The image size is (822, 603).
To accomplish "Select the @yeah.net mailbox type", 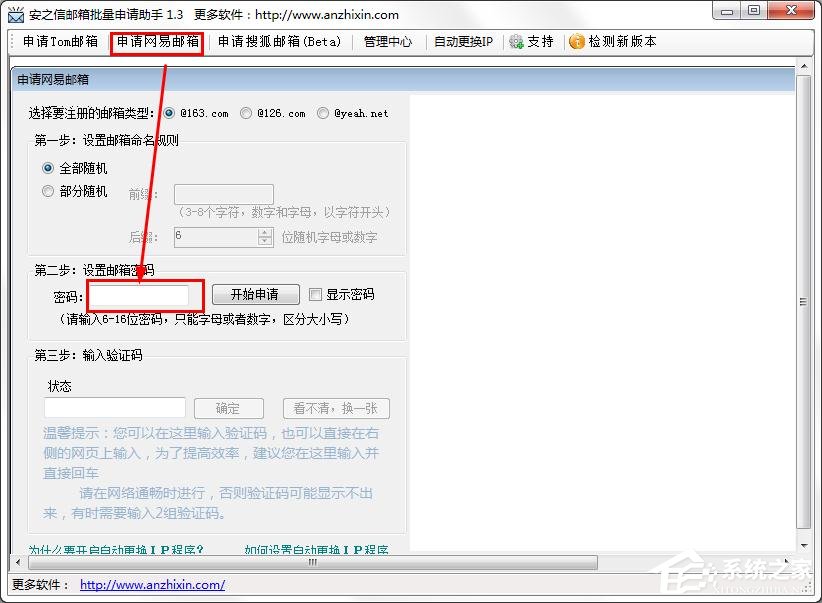I will pos(323,113).
